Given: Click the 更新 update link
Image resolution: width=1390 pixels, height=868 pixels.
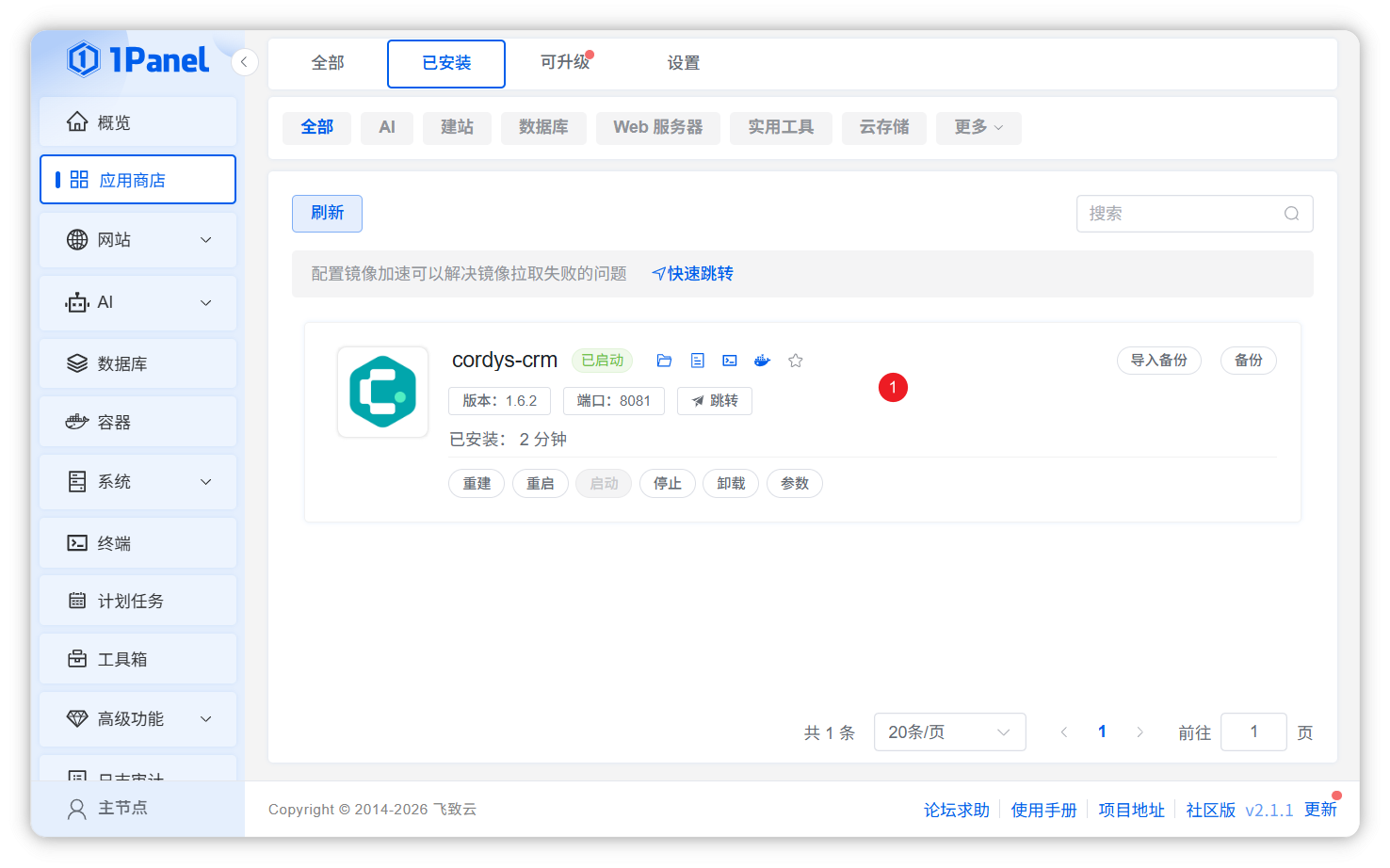Looking at the screenshot, I should (x=1320, y=811).
